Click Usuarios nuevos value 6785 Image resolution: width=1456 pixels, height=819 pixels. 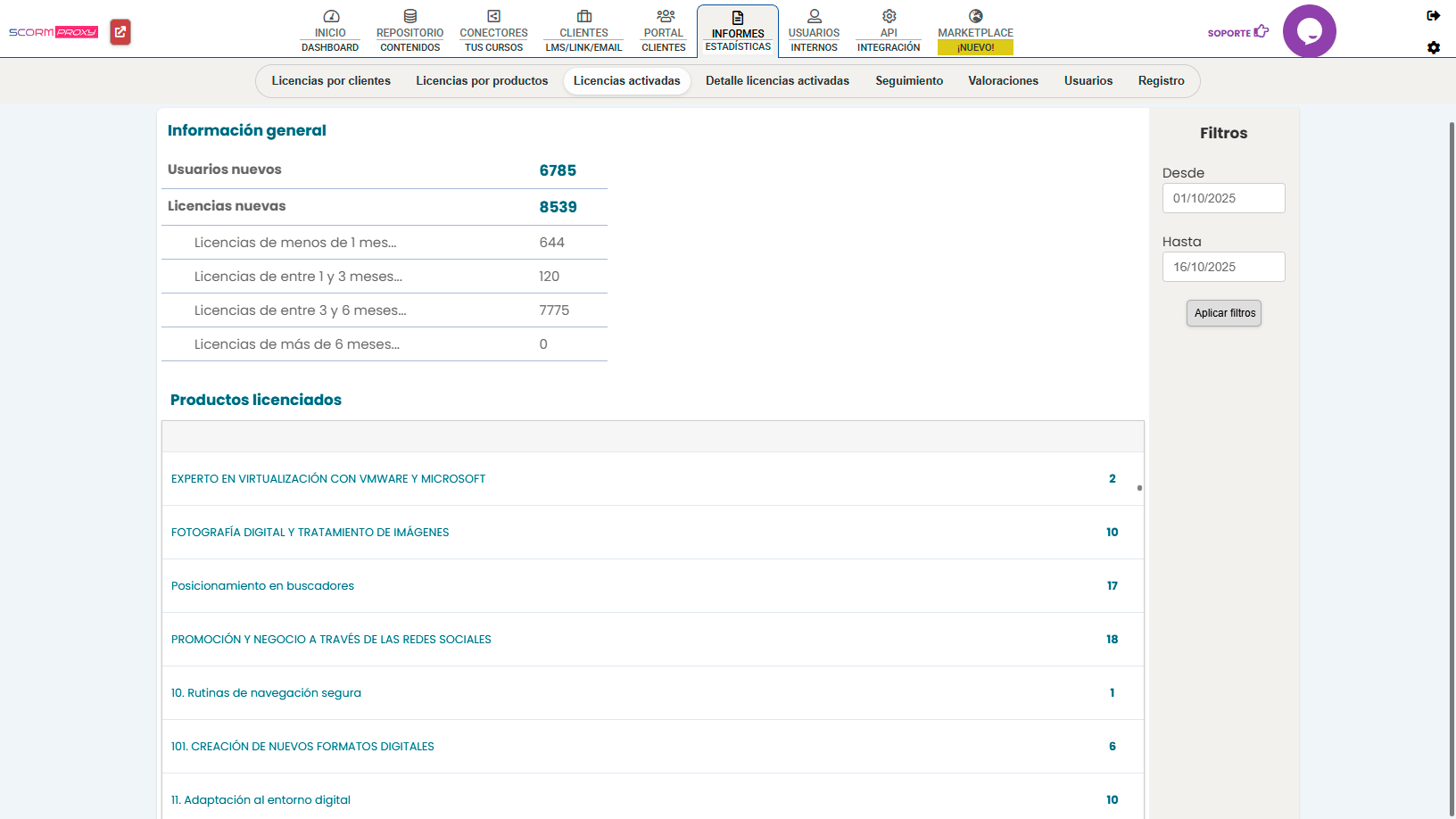coord(558,170)
